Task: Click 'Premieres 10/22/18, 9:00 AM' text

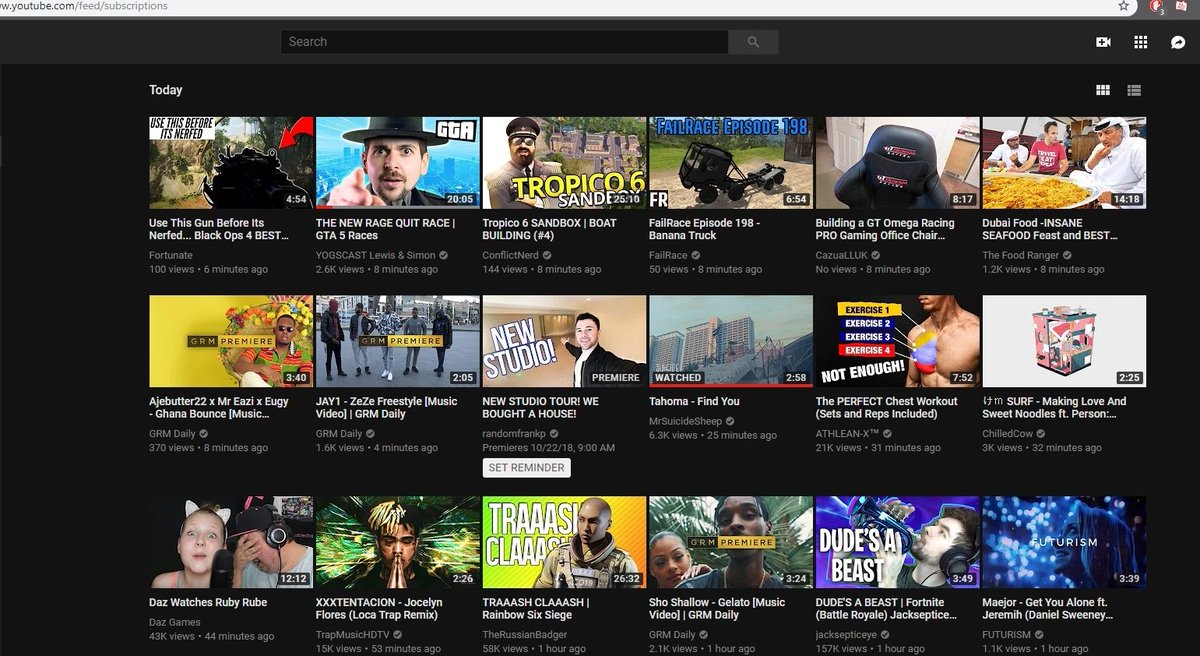Action: tap(548, 448)
